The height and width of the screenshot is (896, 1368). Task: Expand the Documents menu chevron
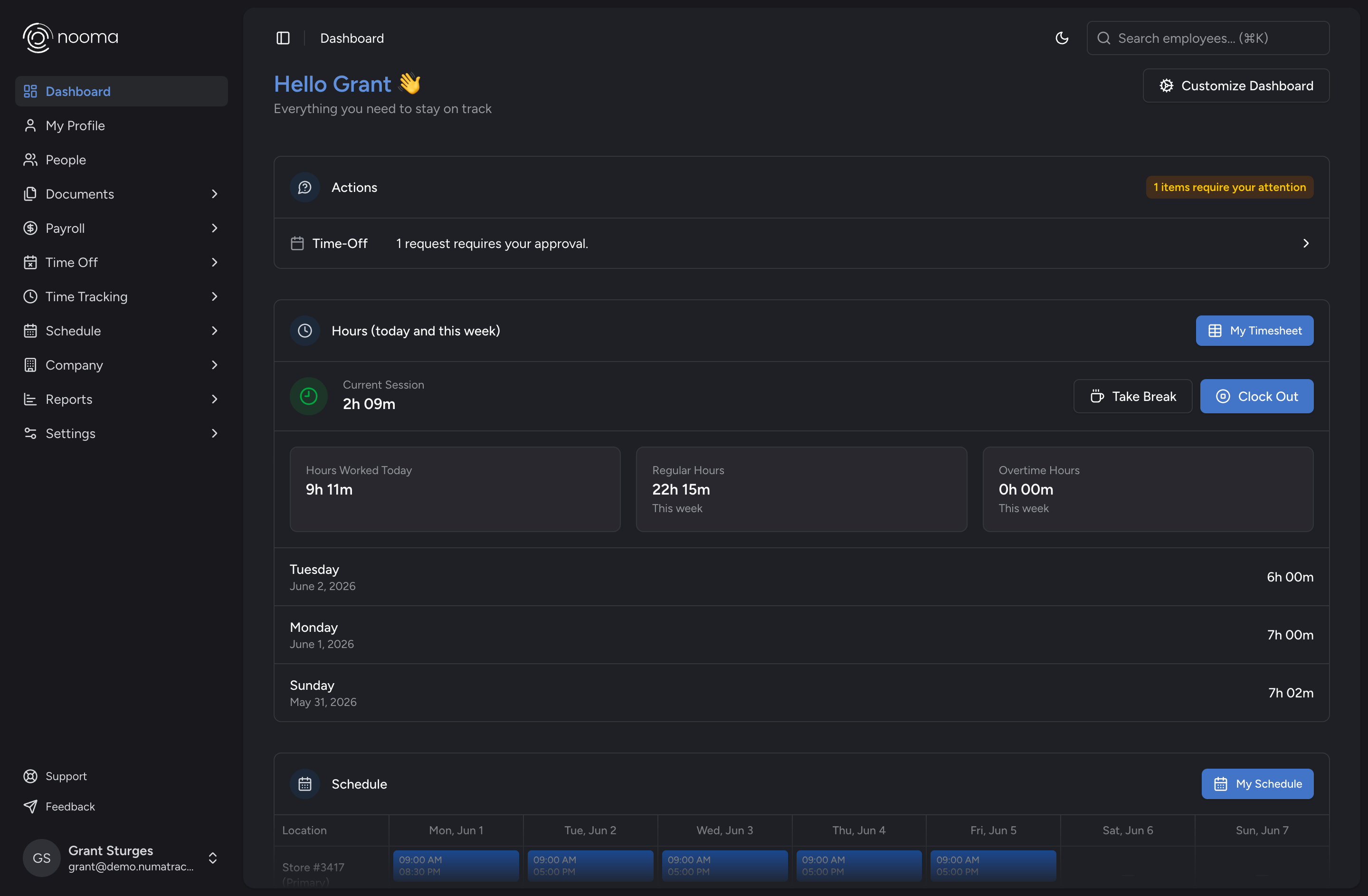214,194
